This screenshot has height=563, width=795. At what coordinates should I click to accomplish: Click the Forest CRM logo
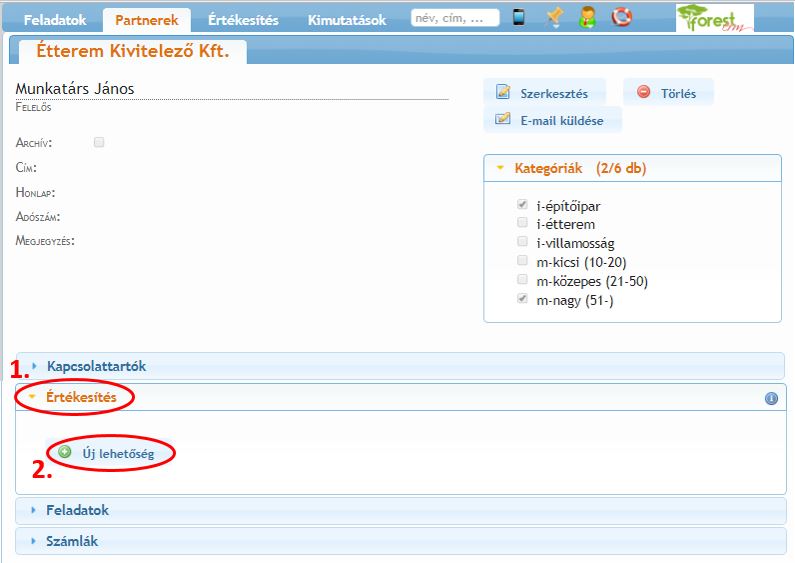coord(714,19)
